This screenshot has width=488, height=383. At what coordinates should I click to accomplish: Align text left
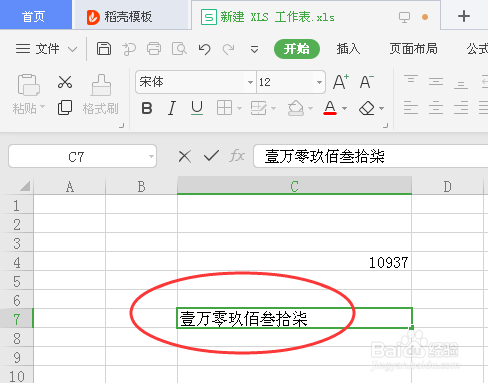tap(411, 108)
